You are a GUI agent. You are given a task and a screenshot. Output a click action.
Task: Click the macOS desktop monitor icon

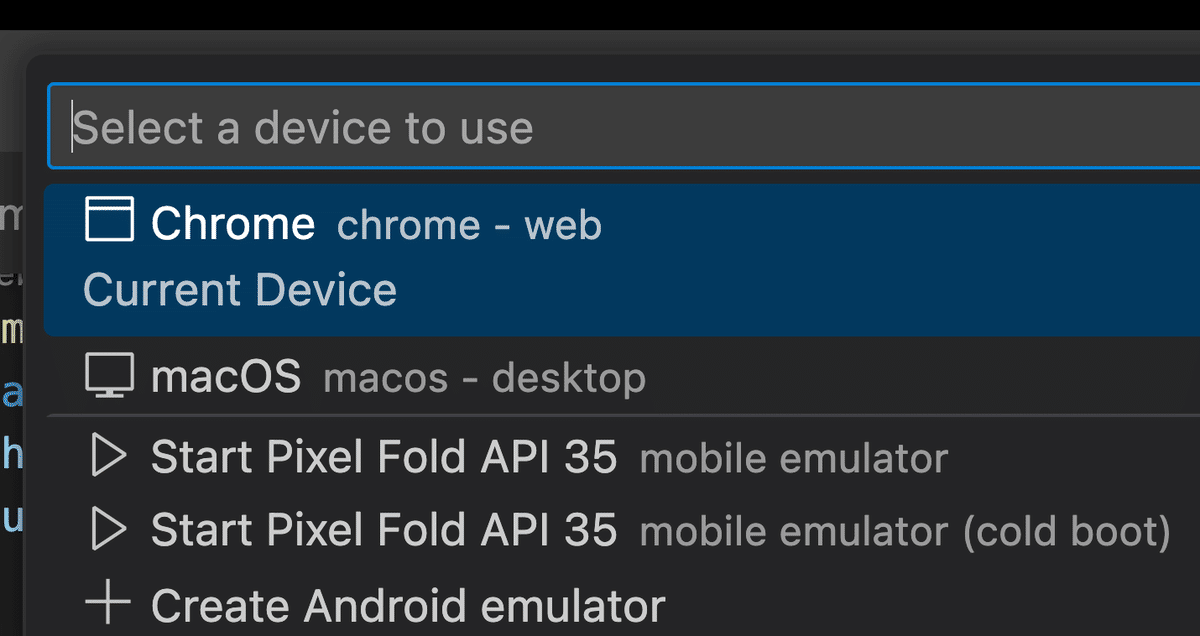(x=109, y=377)
